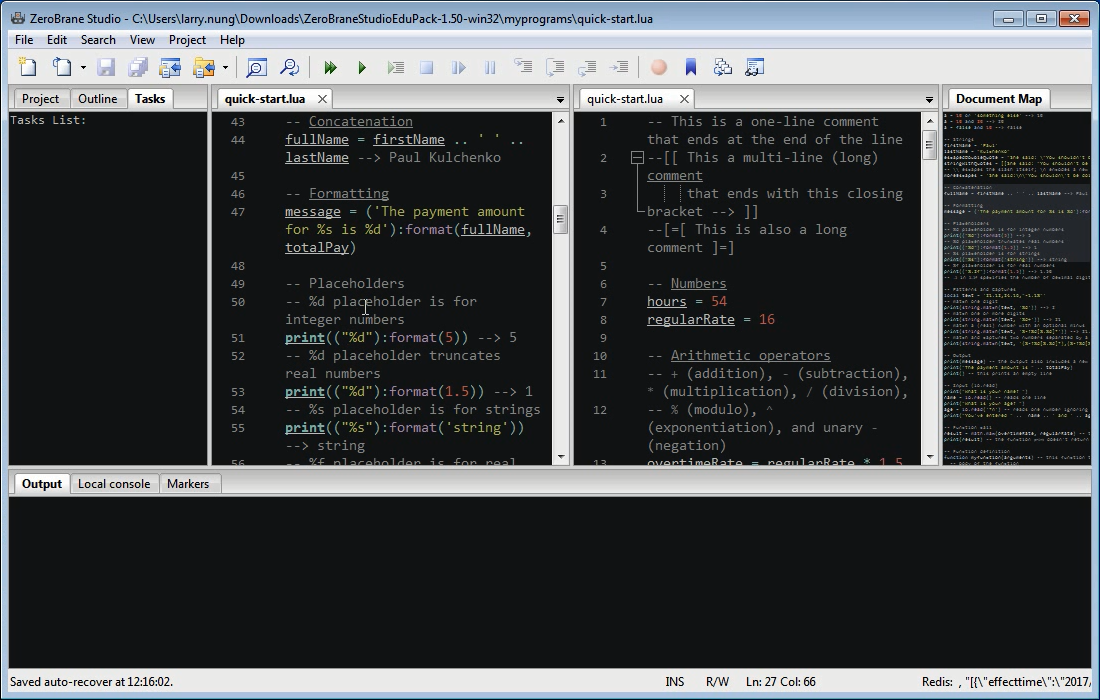Click the left editor vertical scrollbar thumb
This screenshot has width=1100, height=700.
click(561, 219)
